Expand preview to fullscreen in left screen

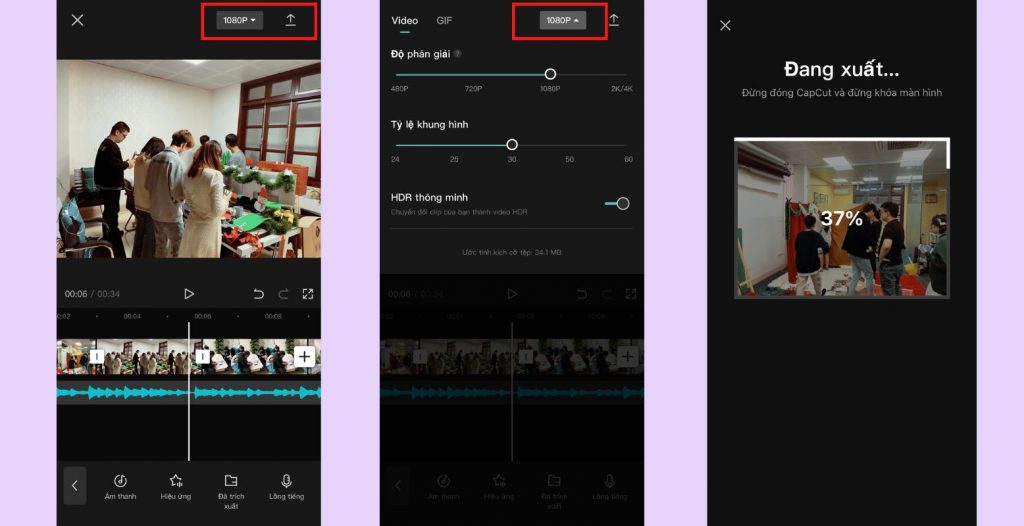pyautogui.click(x=308, y=294)
